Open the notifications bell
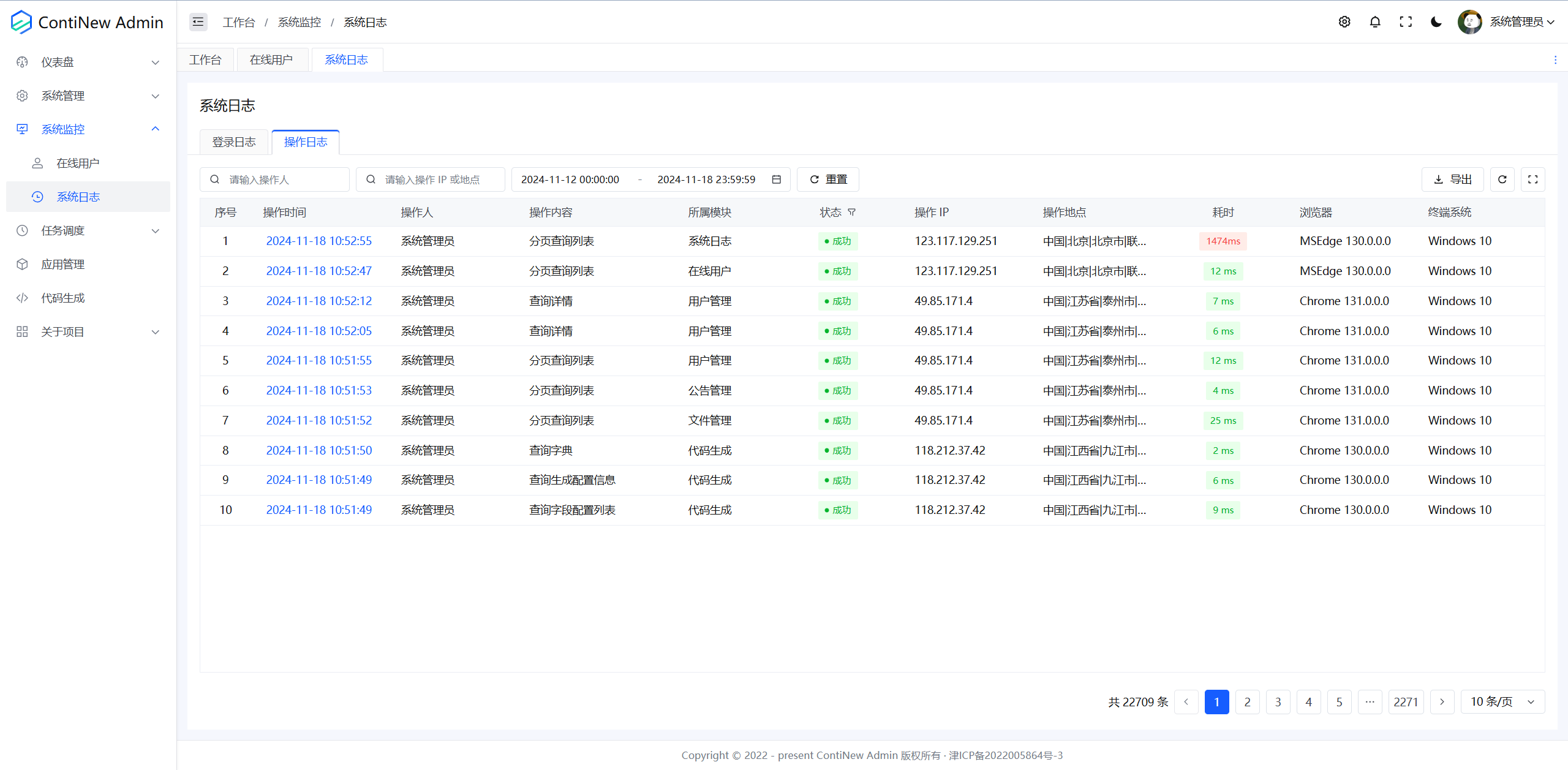1568x770 pixels. (1375, 22)
